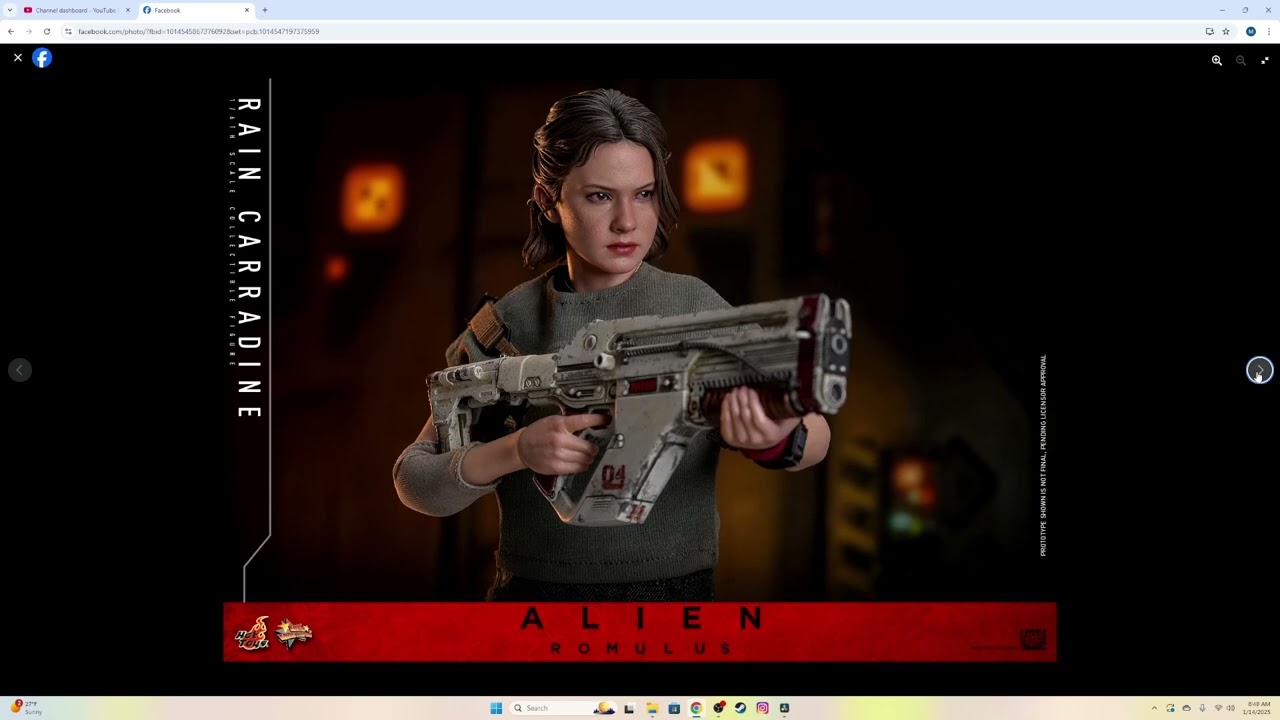
Task: Show hidden system tray icons
Action: click(x=1154, y=708)
